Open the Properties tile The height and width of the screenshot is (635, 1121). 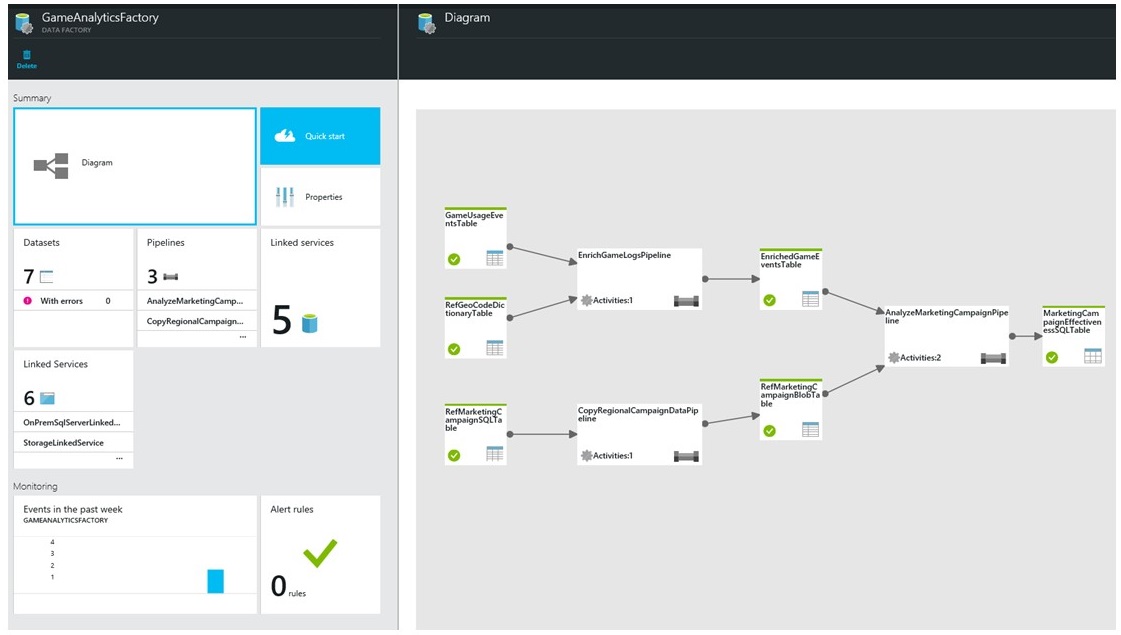click(320, 197)
